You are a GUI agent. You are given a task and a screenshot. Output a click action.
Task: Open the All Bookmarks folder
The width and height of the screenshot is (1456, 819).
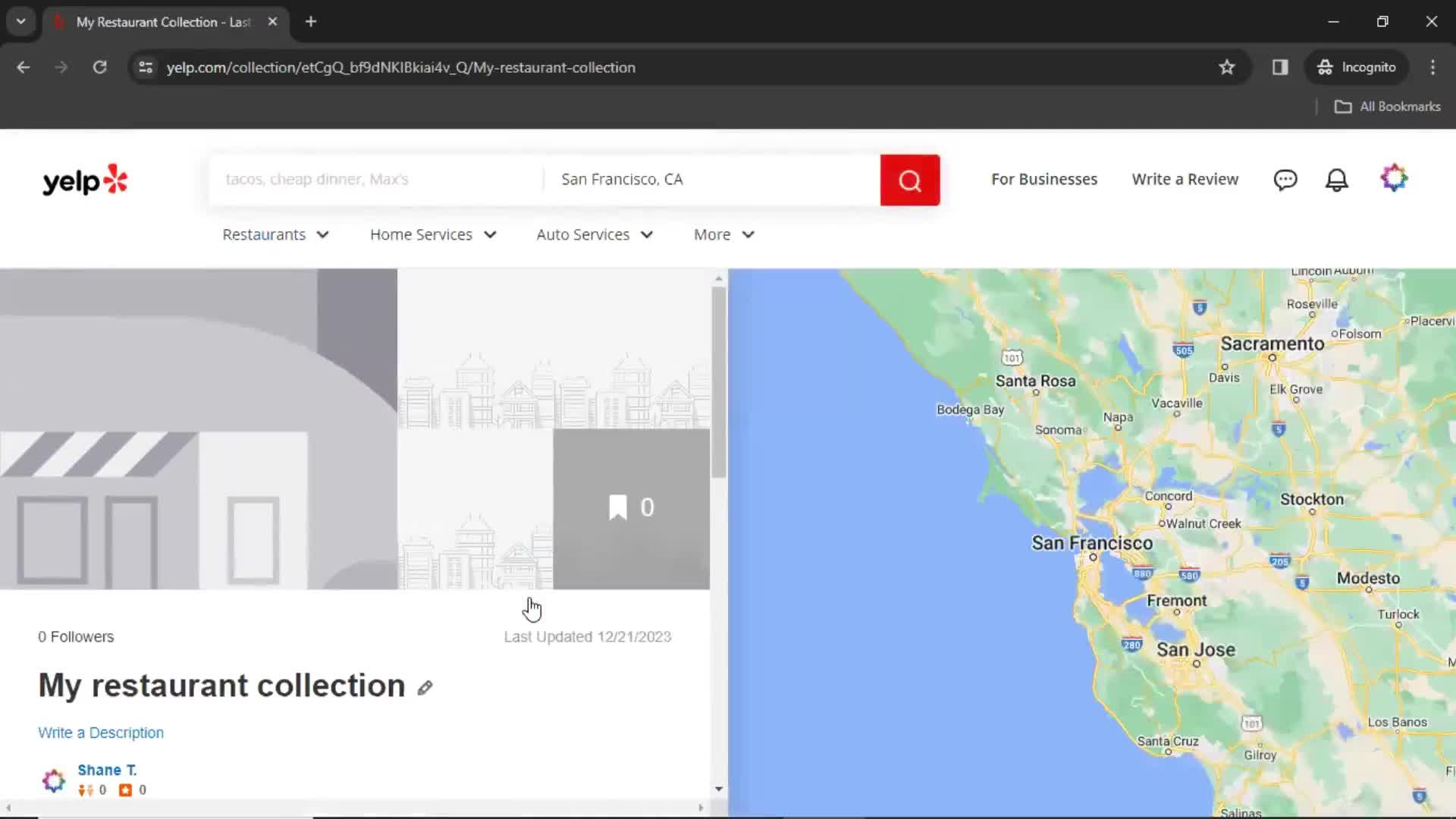click(1388, 107)
